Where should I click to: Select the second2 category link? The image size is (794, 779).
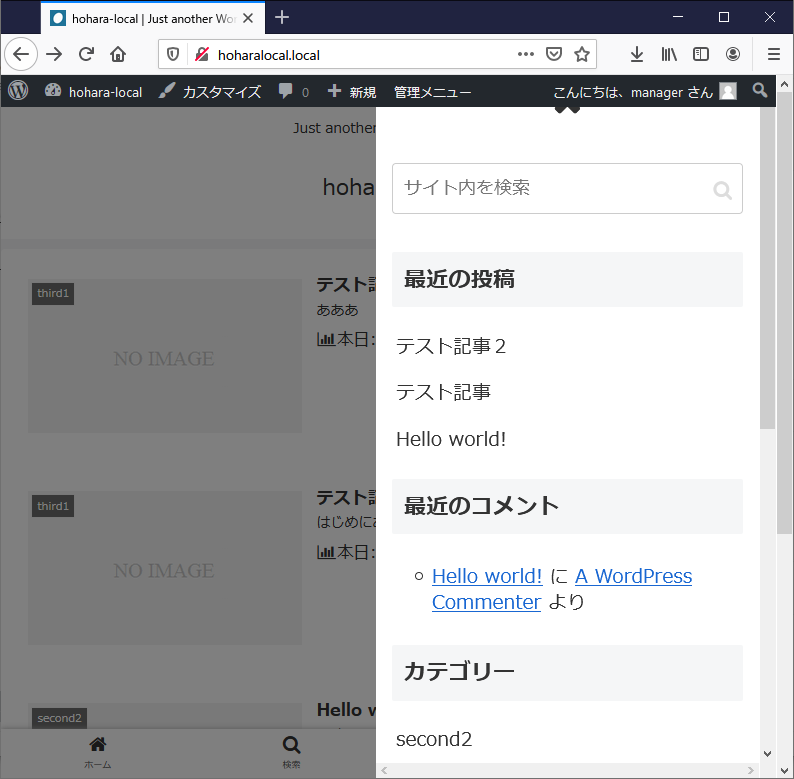coord(434,739)
